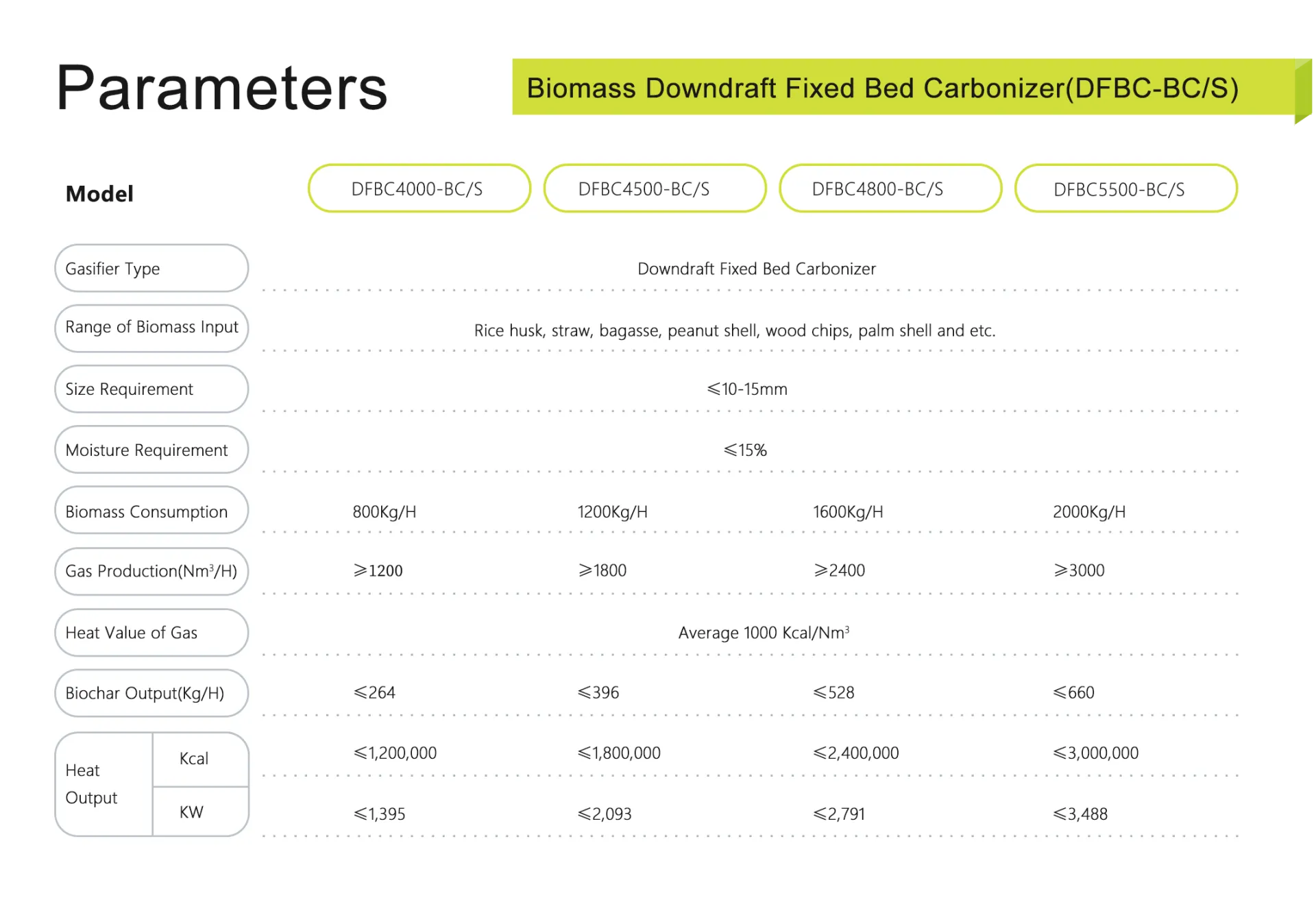Pick the DFBC5500-BC/S model pill
Image resolution: width=1316 pixels, height=900 pixels.
(x=1125, y=188)
